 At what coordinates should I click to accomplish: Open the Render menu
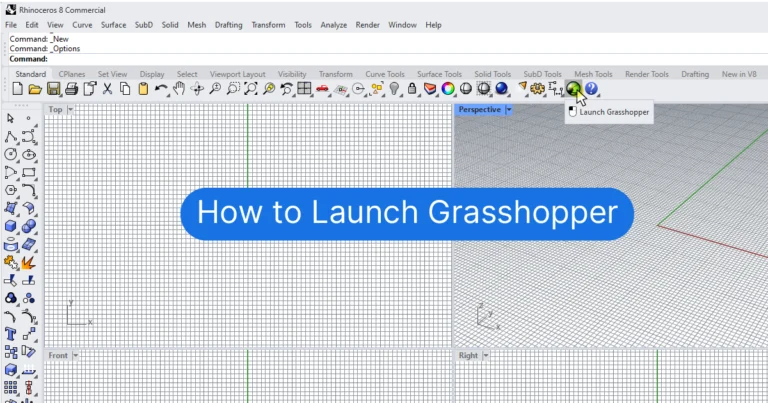[368, 25]
